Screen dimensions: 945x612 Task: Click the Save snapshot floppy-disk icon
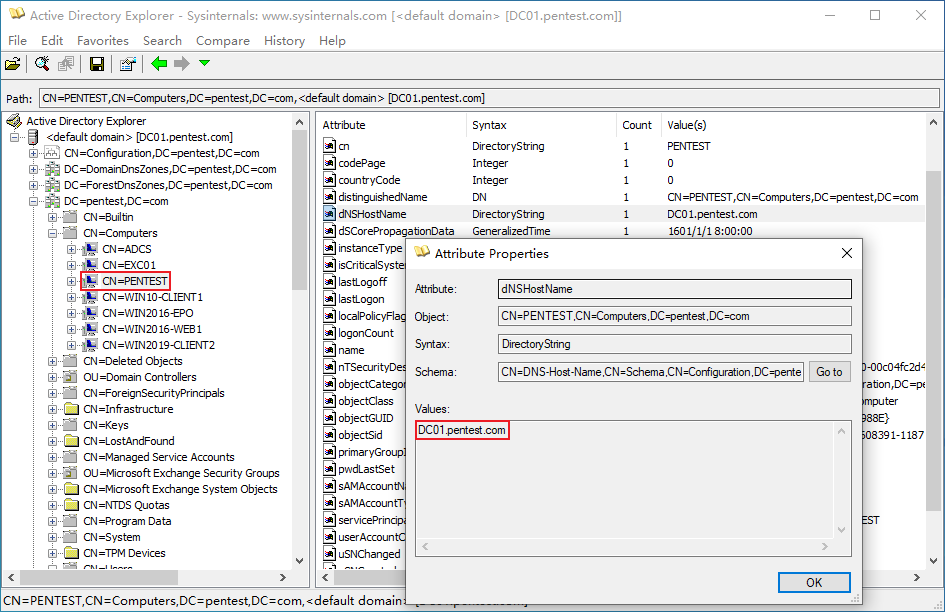(96, 64)
